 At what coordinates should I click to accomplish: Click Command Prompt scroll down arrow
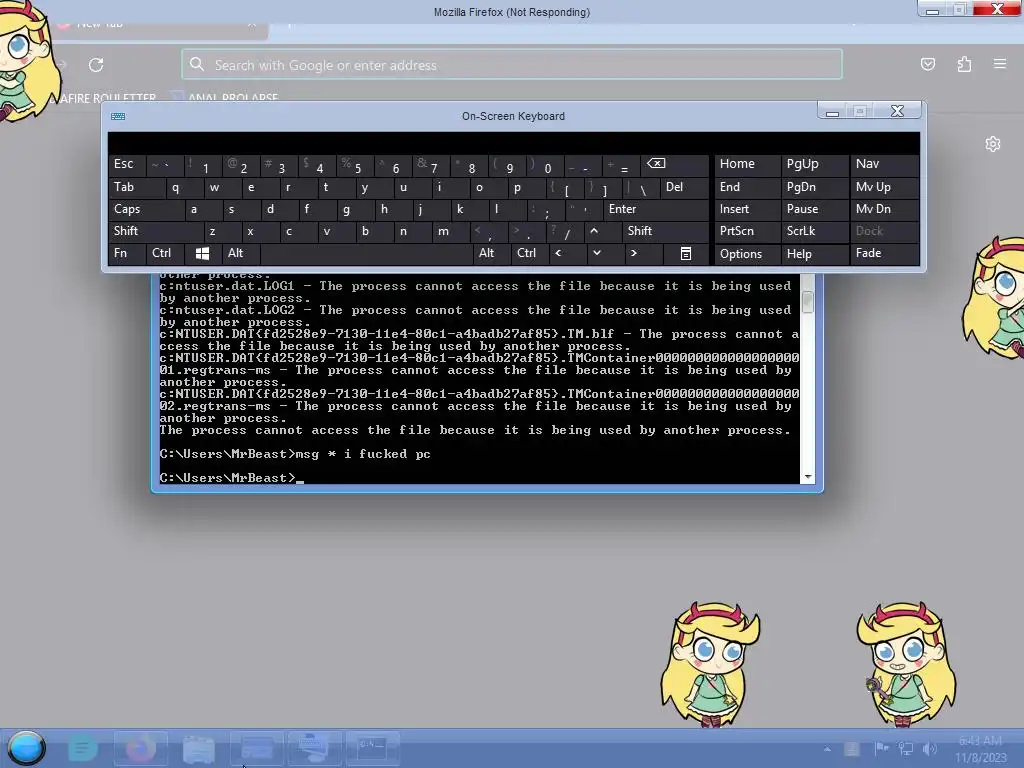point(808,477)
